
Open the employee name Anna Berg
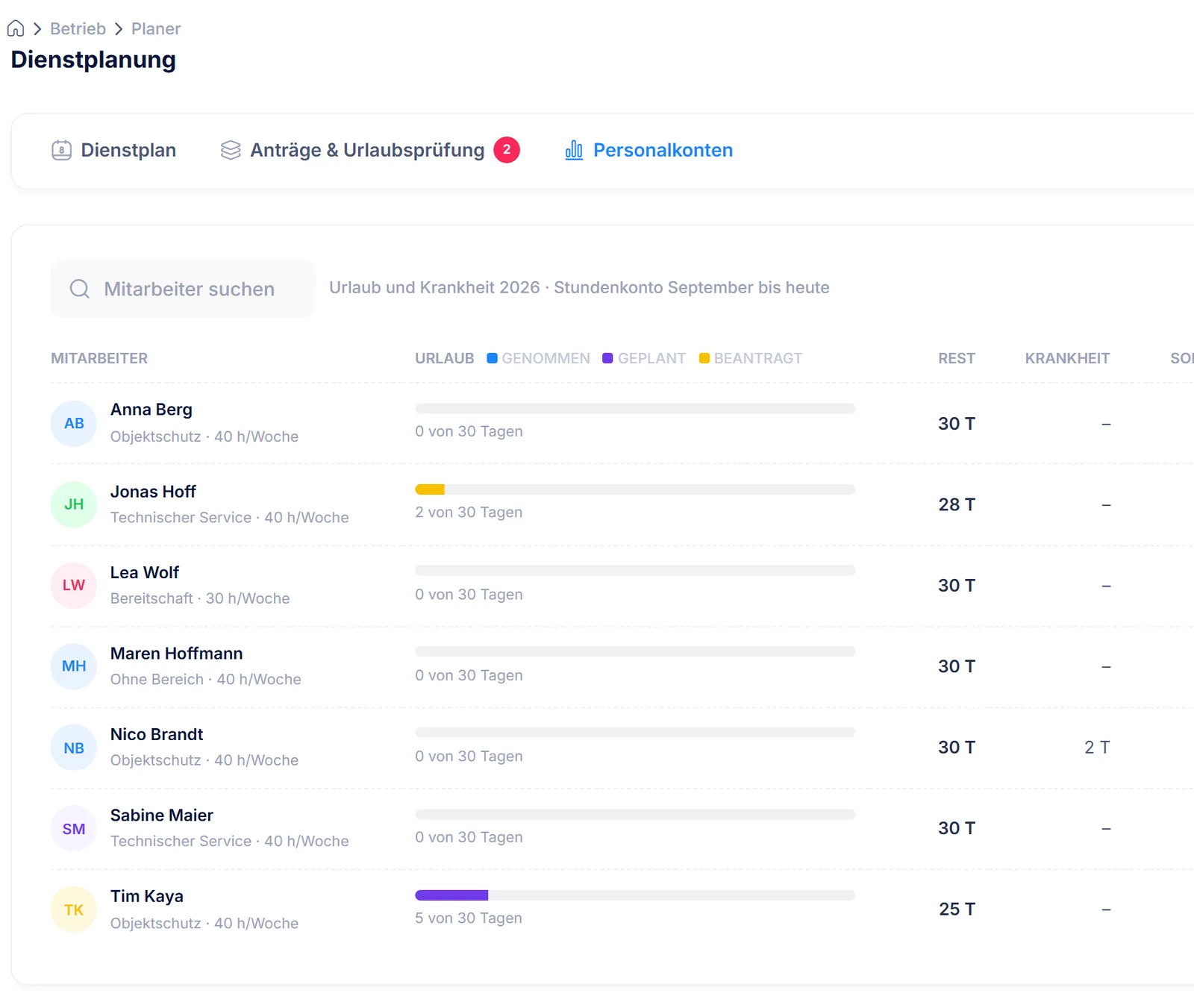[151, 410]
